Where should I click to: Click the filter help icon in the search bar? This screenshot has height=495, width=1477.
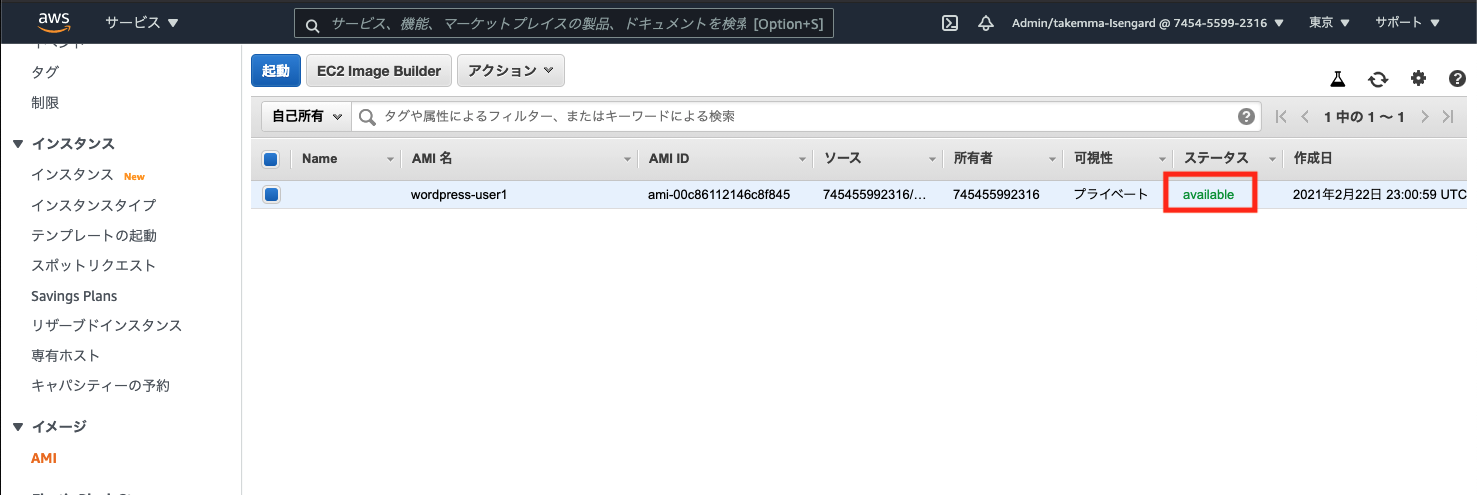click(1246, 116)
